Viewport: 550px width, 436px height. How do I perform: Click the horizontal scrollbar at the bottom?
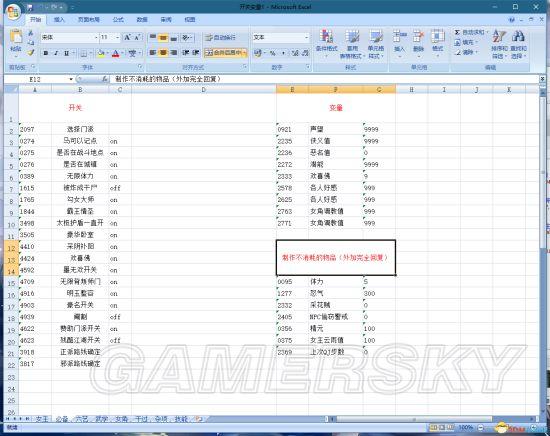point(415,419)
